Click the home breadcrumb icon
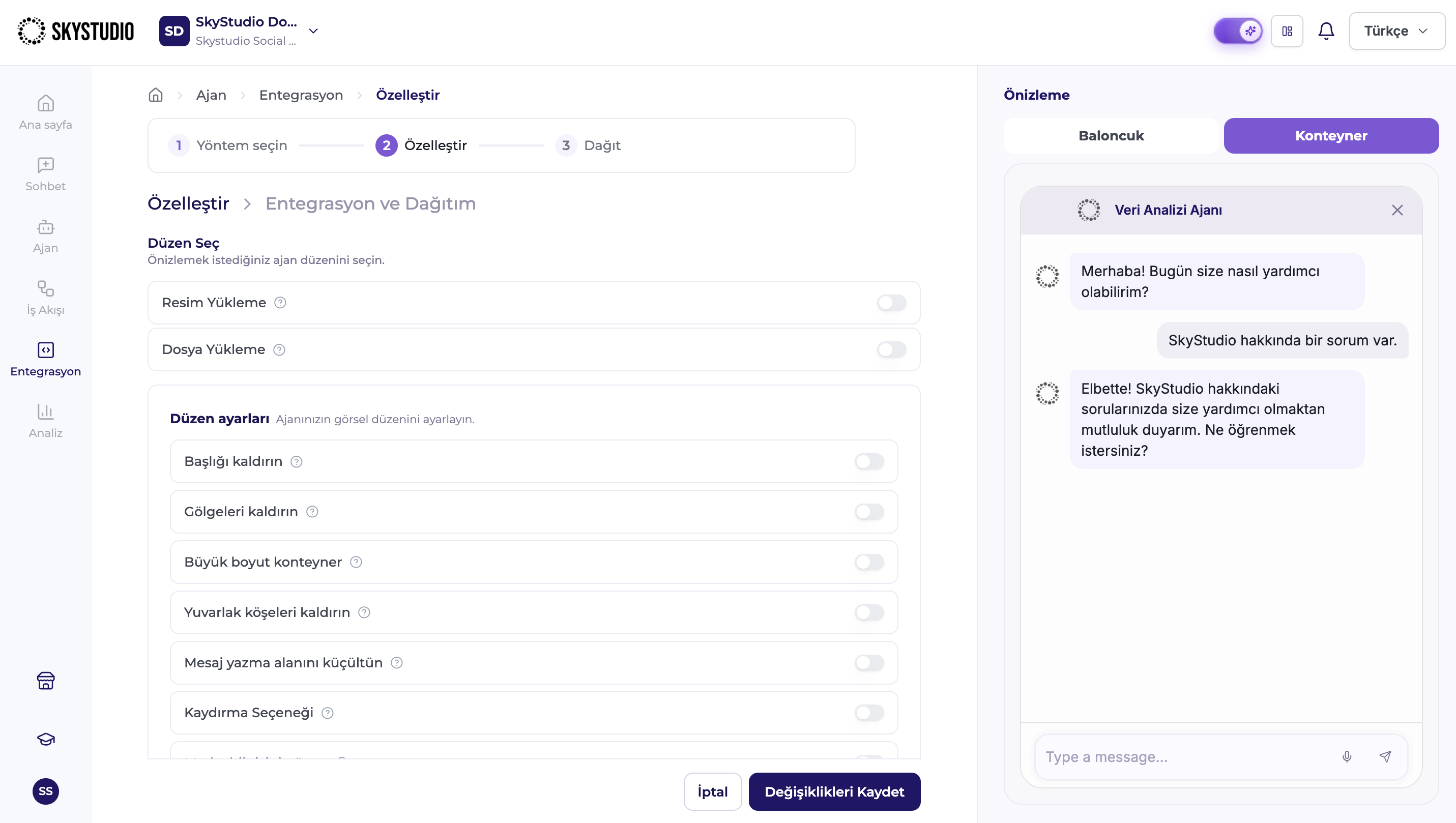 156,95
